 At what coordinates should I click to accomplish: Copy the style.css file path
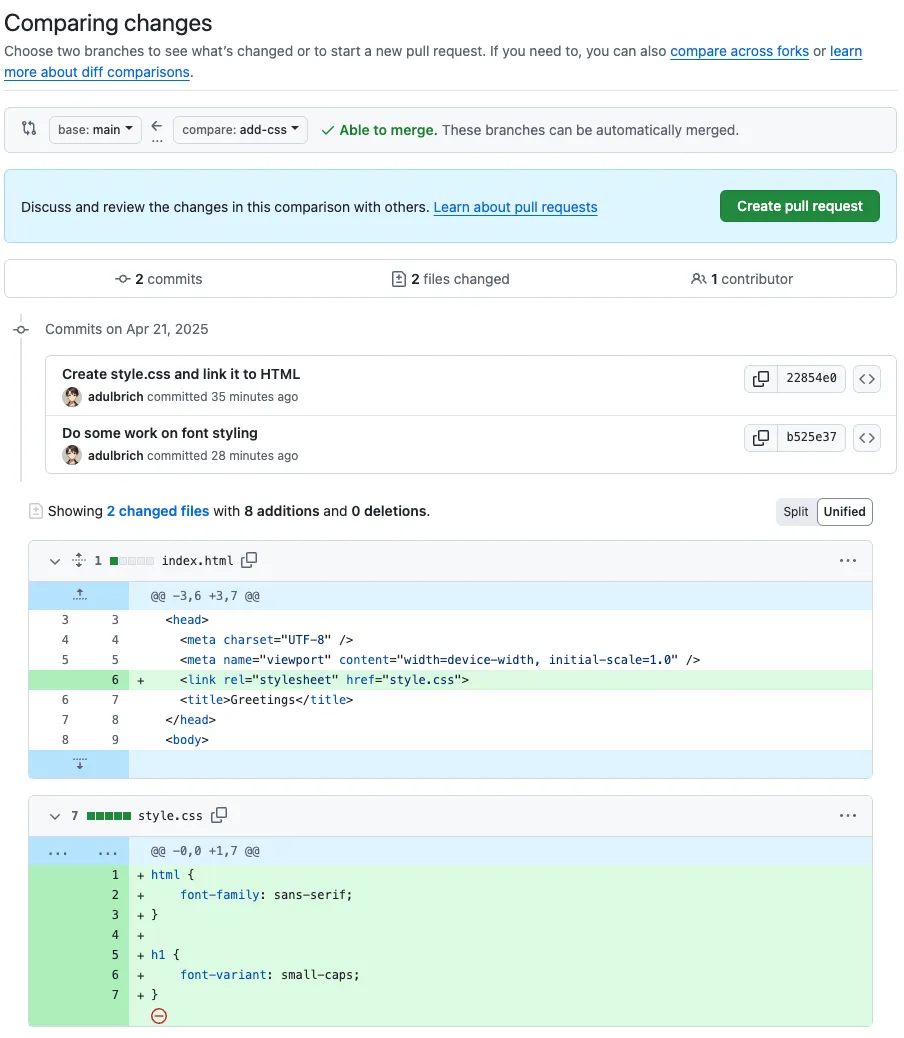[219, 815]
